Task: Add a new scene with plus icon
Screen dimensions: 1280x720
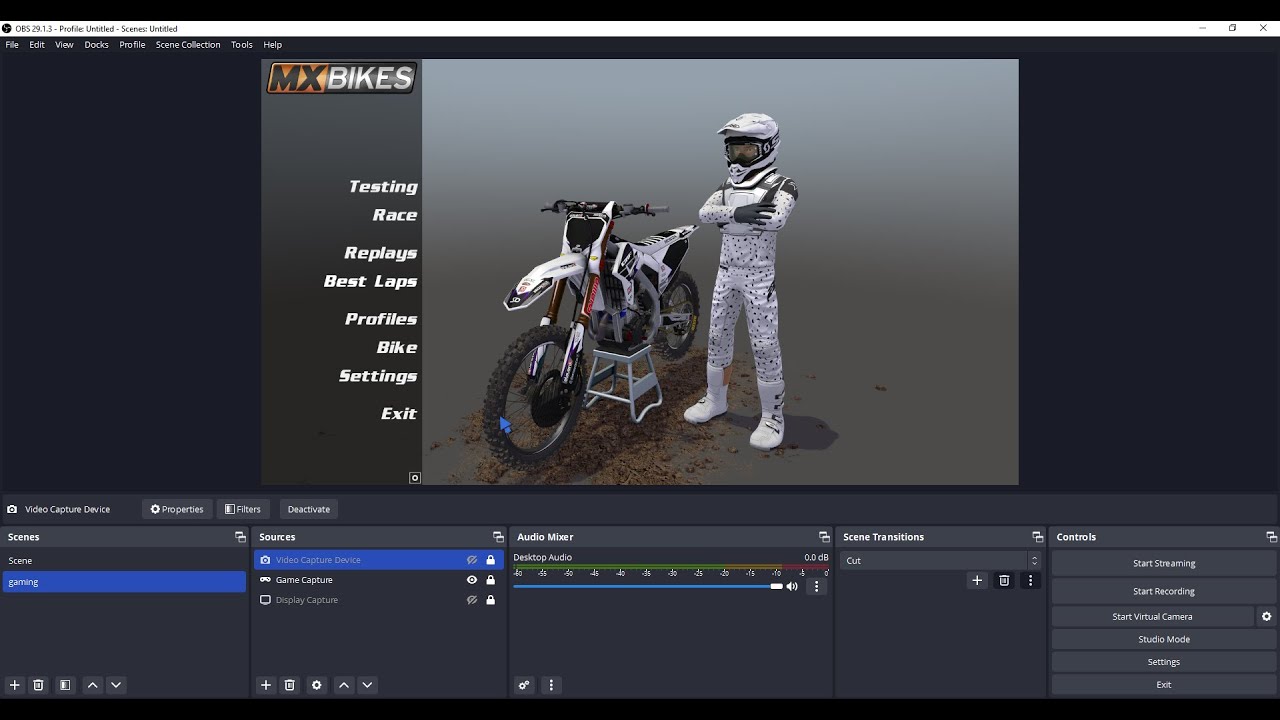Action: coord(15,685)
